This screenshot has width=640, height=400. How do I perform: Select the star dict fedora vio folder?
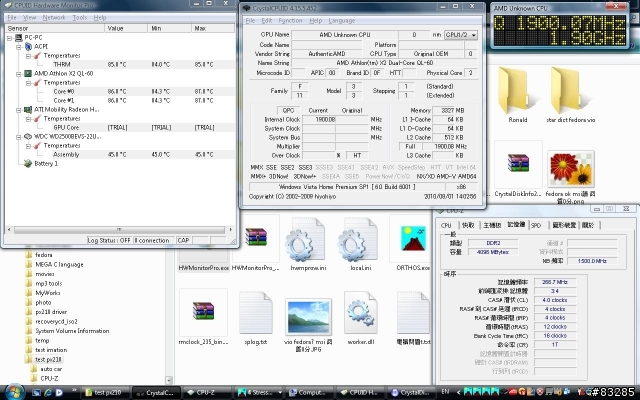click(566, 91)
